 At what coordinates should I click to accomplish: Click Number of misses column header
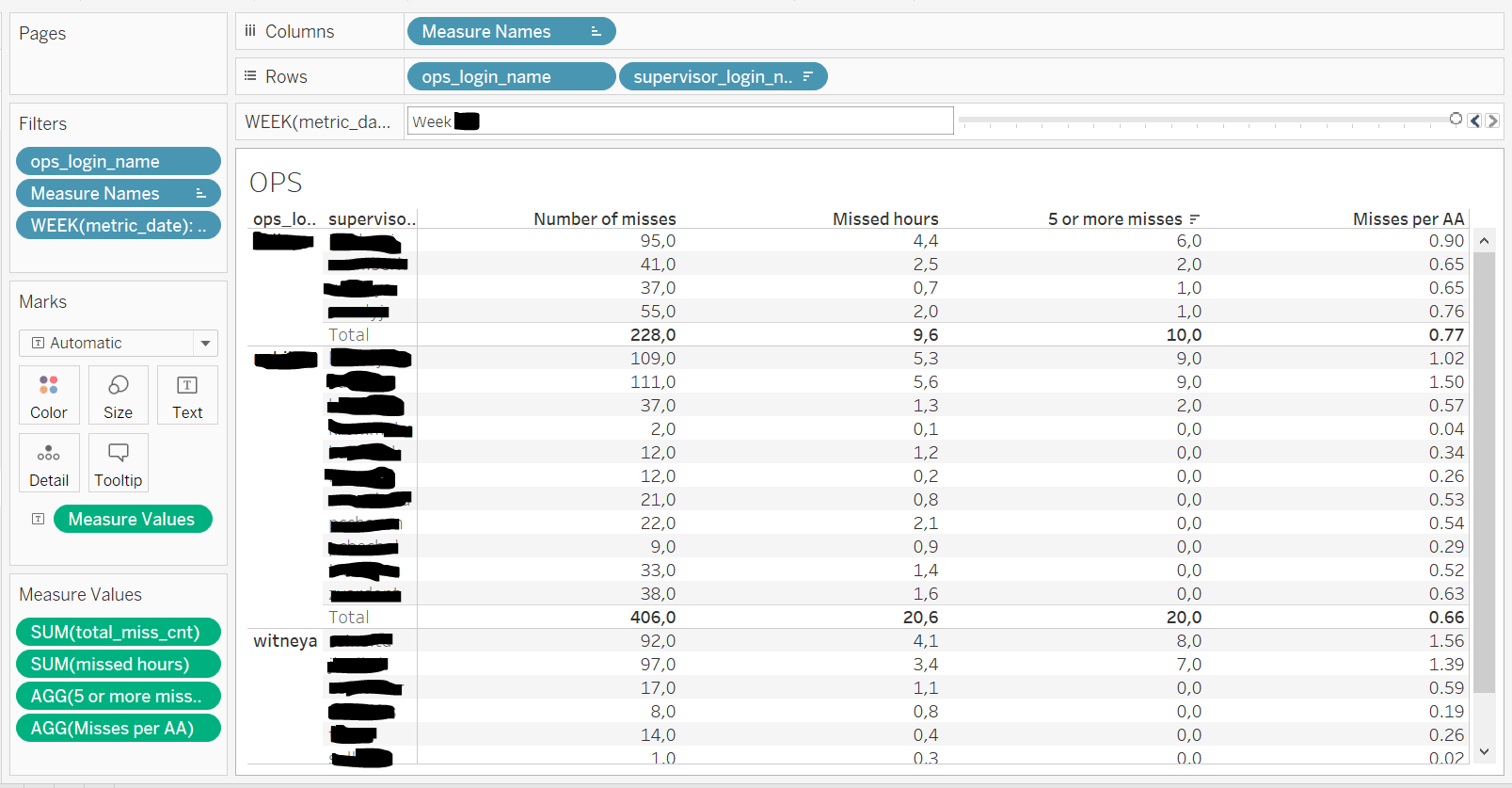[605, 218]
